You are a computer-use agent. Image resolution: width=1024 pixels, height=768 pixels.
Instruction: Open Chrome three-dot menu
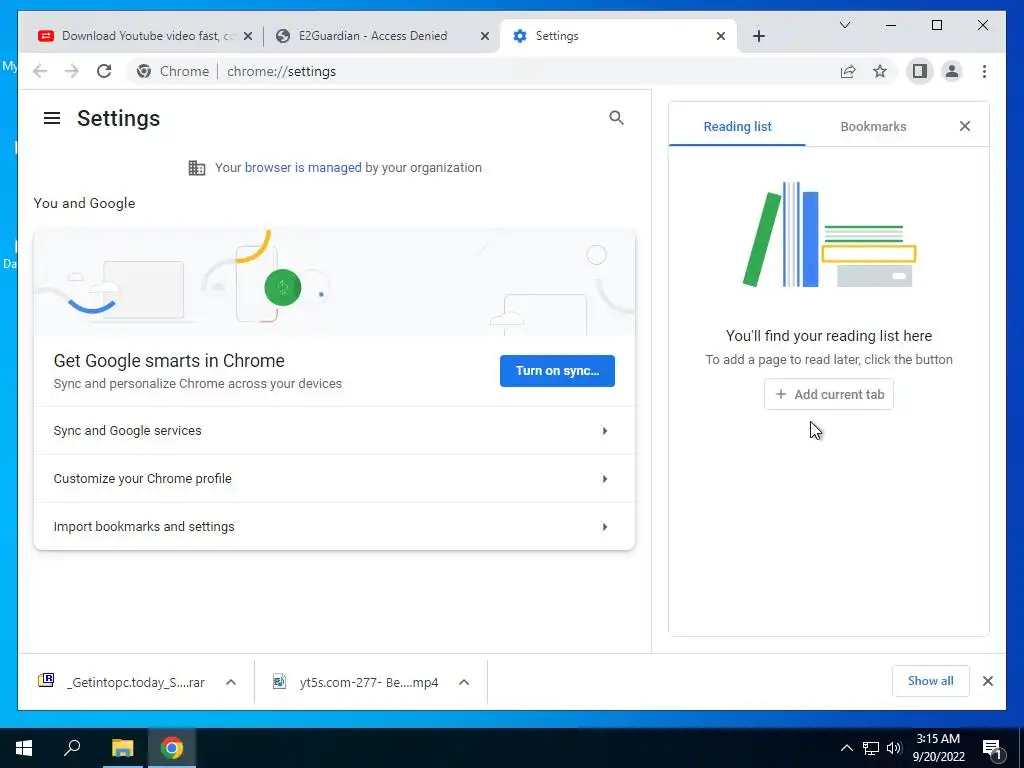[x=984, y=71]
